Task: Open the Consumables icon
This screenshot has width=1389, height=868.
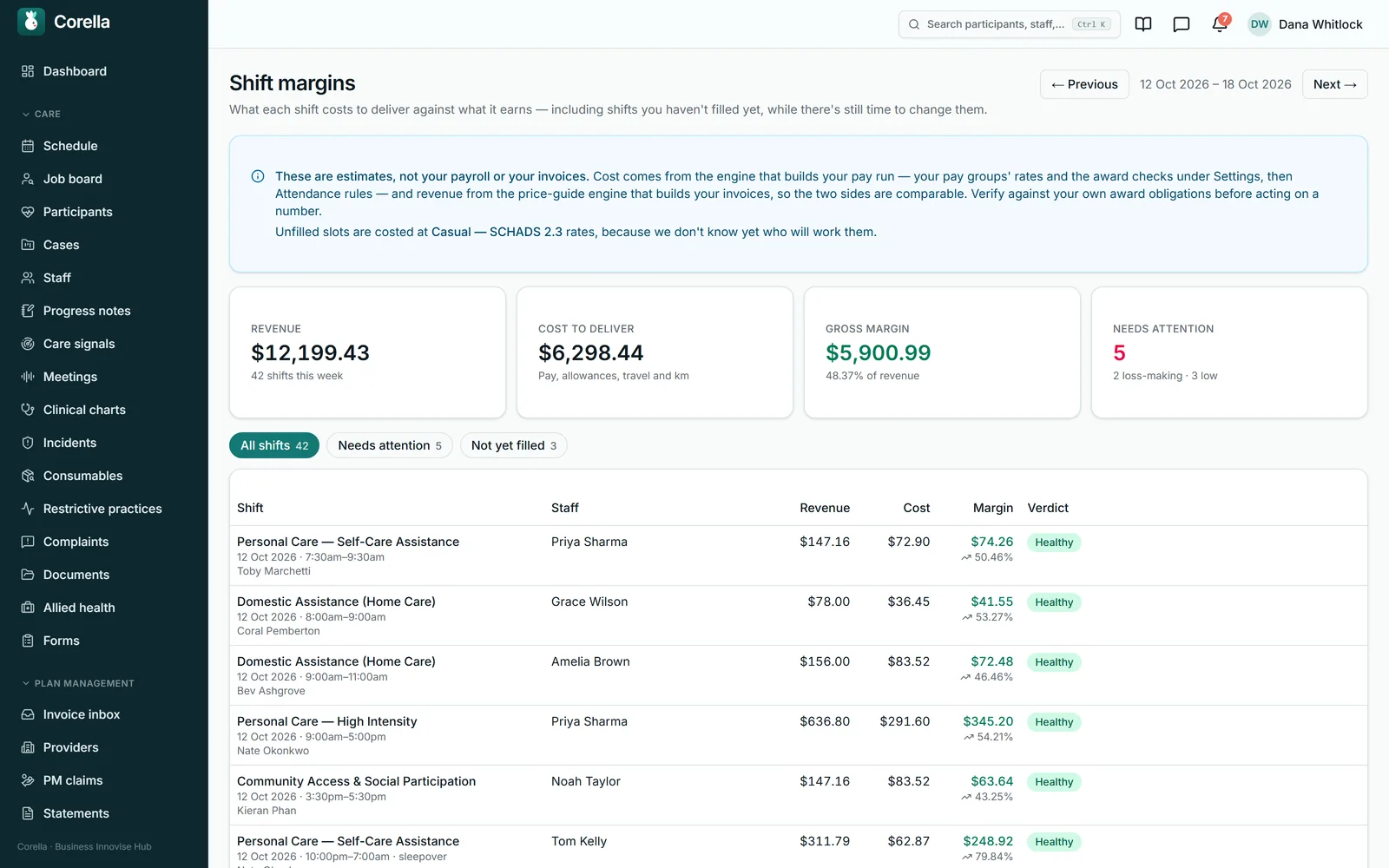Action: (28, 476)
